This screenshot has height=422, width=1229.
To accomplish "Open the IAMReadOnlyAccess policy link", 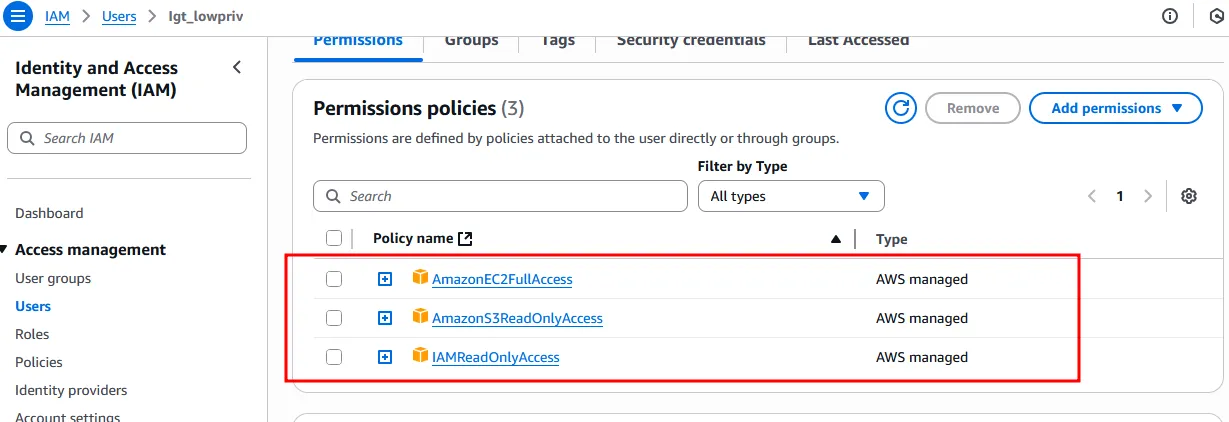I will coord(495,357).
